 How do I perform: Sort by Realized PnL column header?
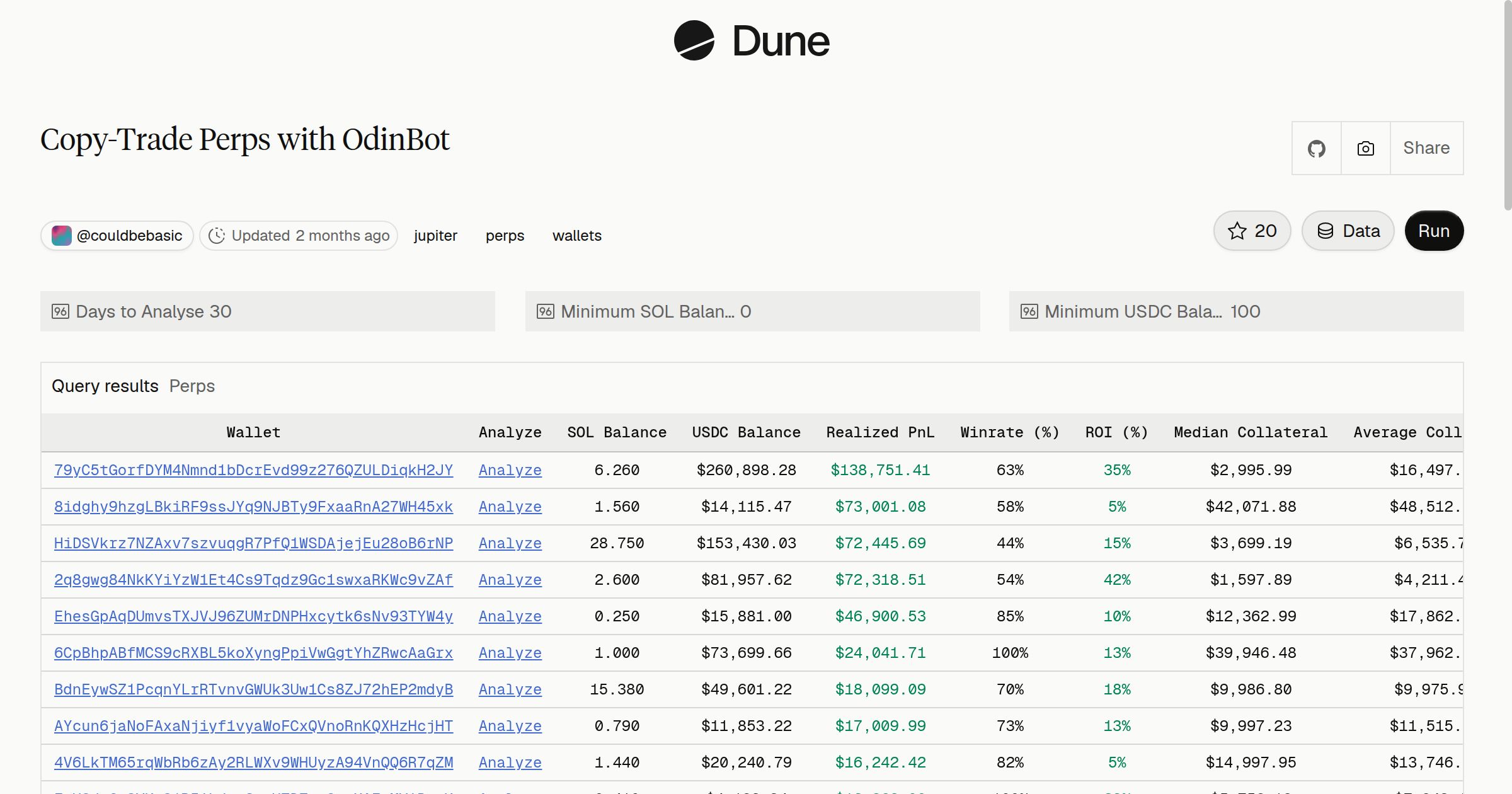[880, 432]
